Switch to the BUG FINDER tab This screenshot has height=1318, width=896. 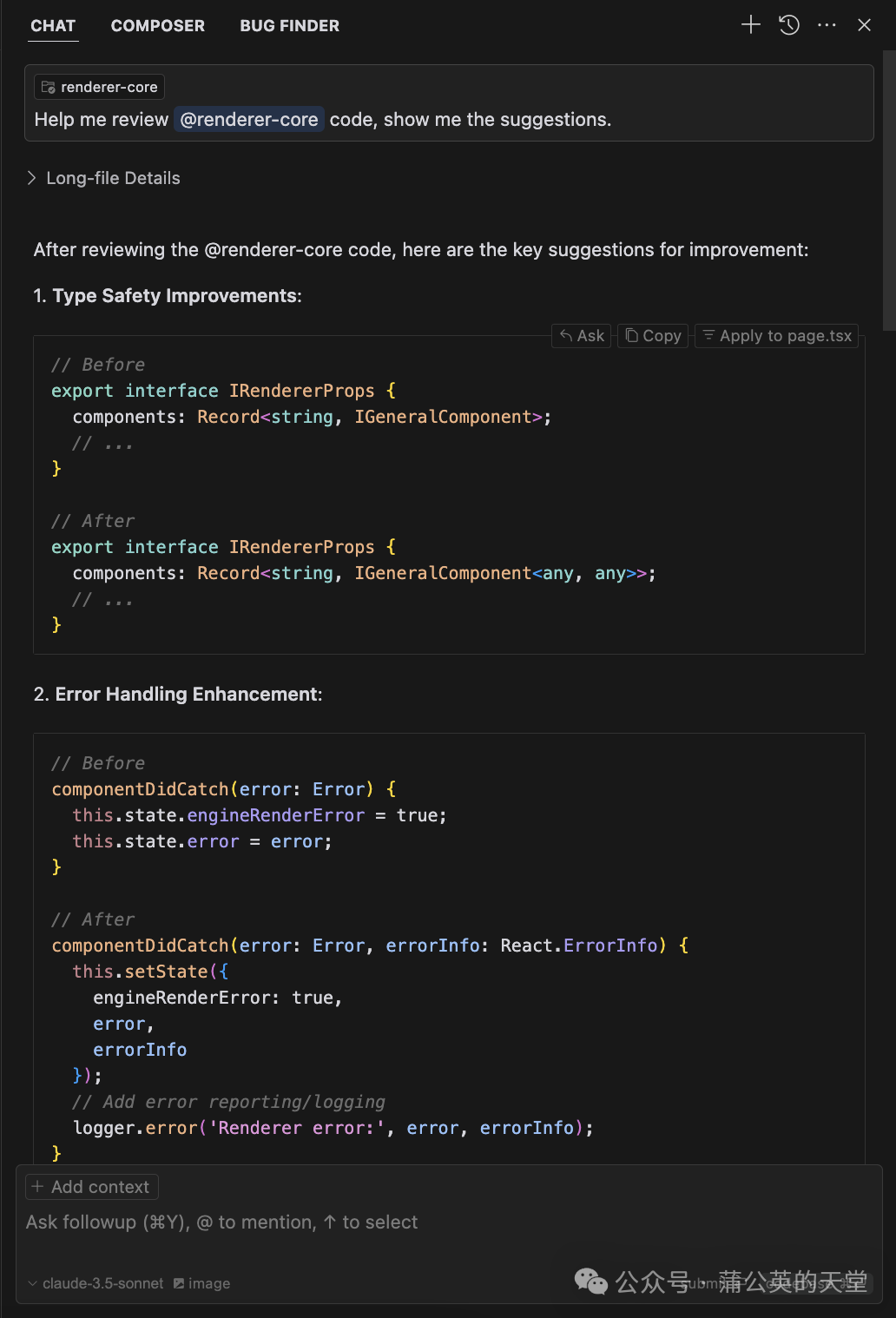tap(290, 26)
